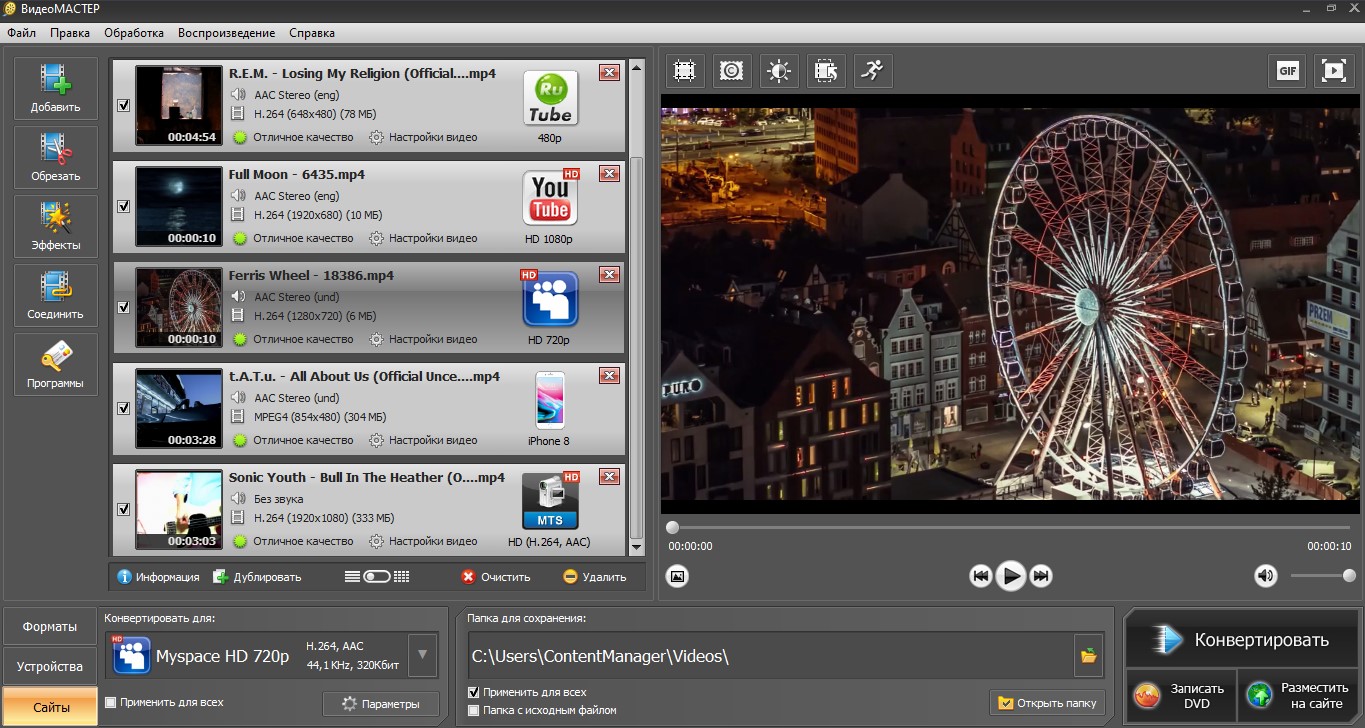1365x728 pixels.
Task: Open Настройки видео for R.E.M. video
Action: tap(423, 138)
